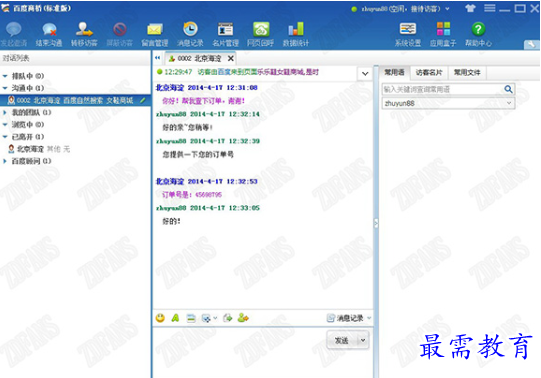This screenshot has width=541, height=378.
Task: Click the side panel collapse handle
Action: point(376,223)
